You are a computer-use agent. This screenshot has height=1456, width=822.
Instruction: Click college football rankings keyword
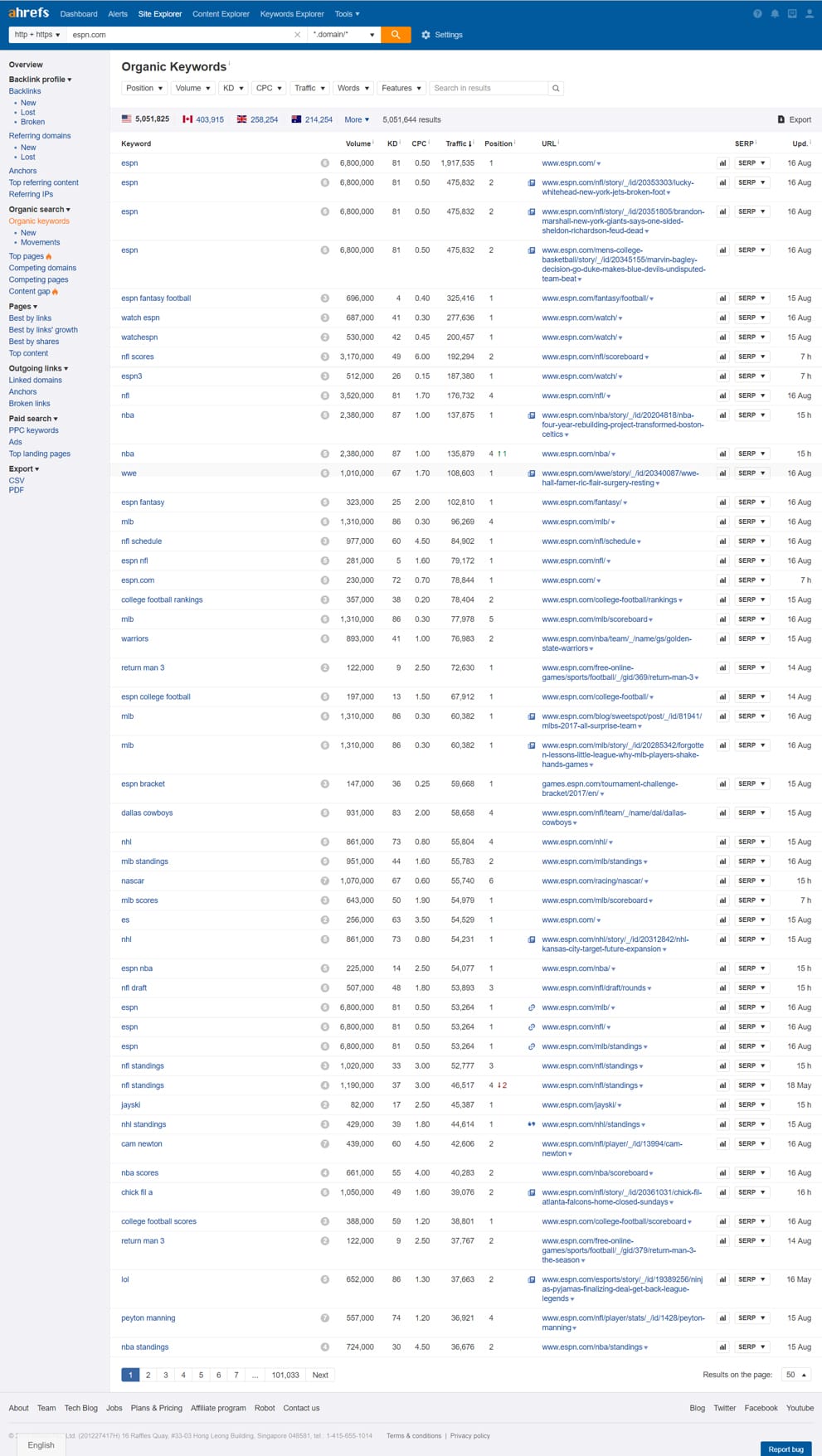coord(162,599)
